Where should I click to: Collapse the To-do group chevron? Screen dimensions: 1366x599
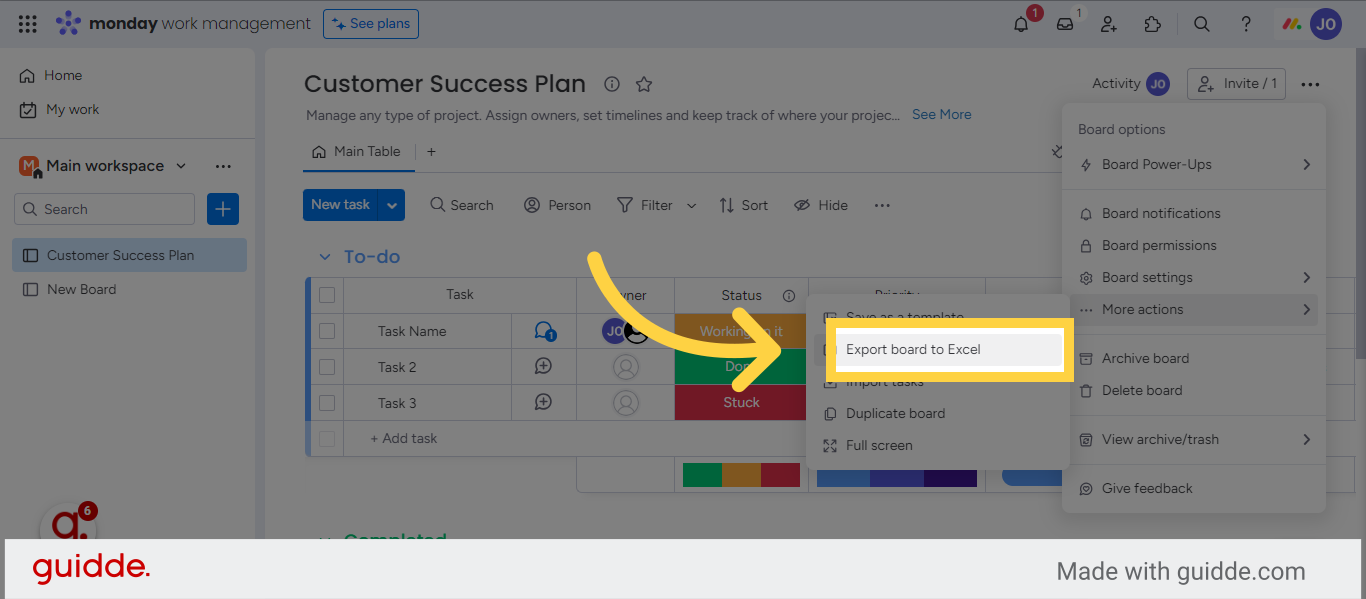pos(324,257)
